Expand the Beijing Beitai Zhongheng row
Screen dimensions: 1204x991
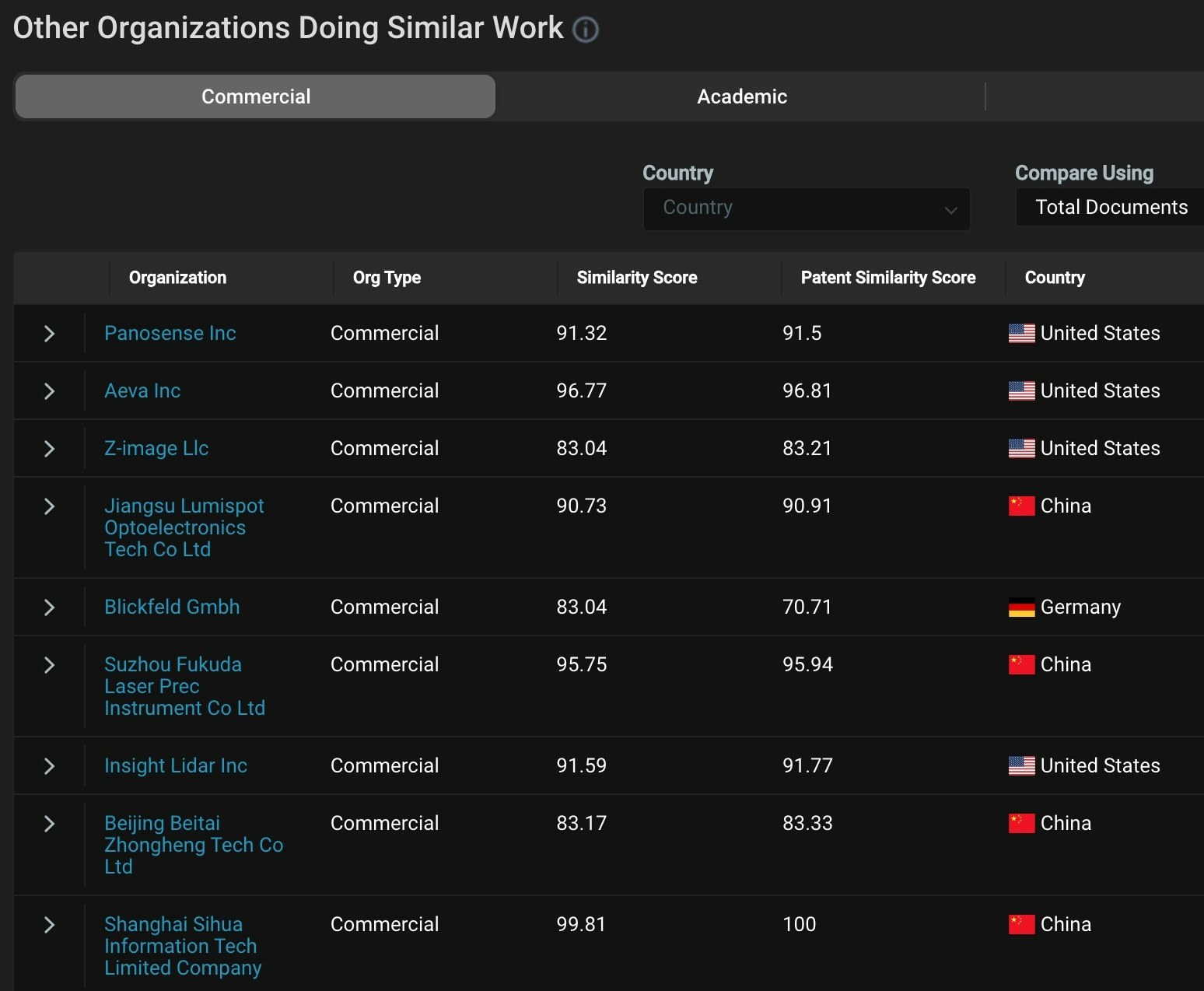point(49,824)
